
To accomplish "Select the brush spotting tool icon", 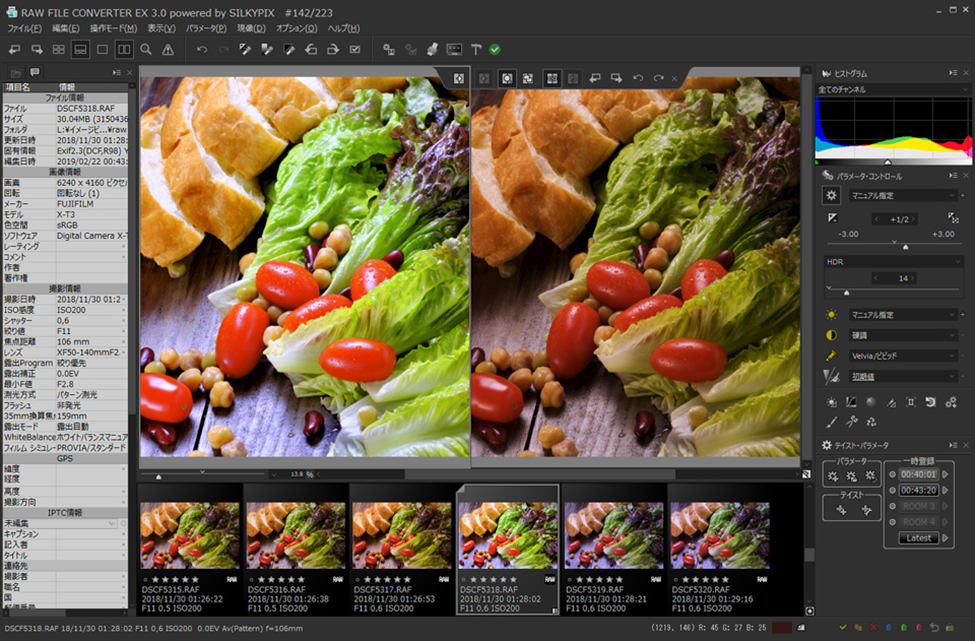I will coord(831,422).
